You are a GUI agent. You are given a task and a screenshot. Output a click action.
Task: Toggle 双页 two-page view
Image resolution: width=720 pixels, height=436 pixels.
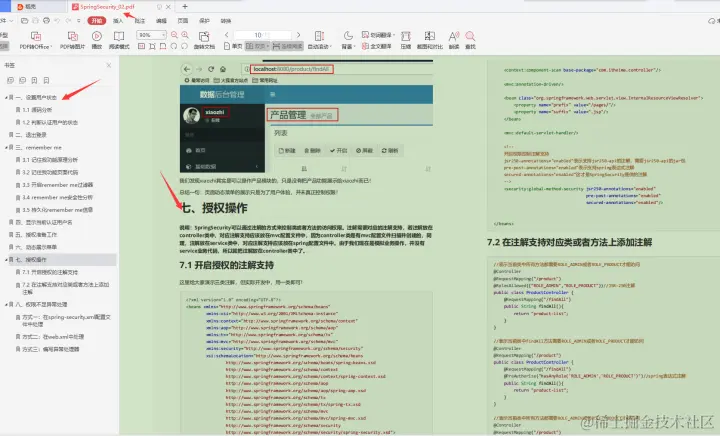point(257,46)
